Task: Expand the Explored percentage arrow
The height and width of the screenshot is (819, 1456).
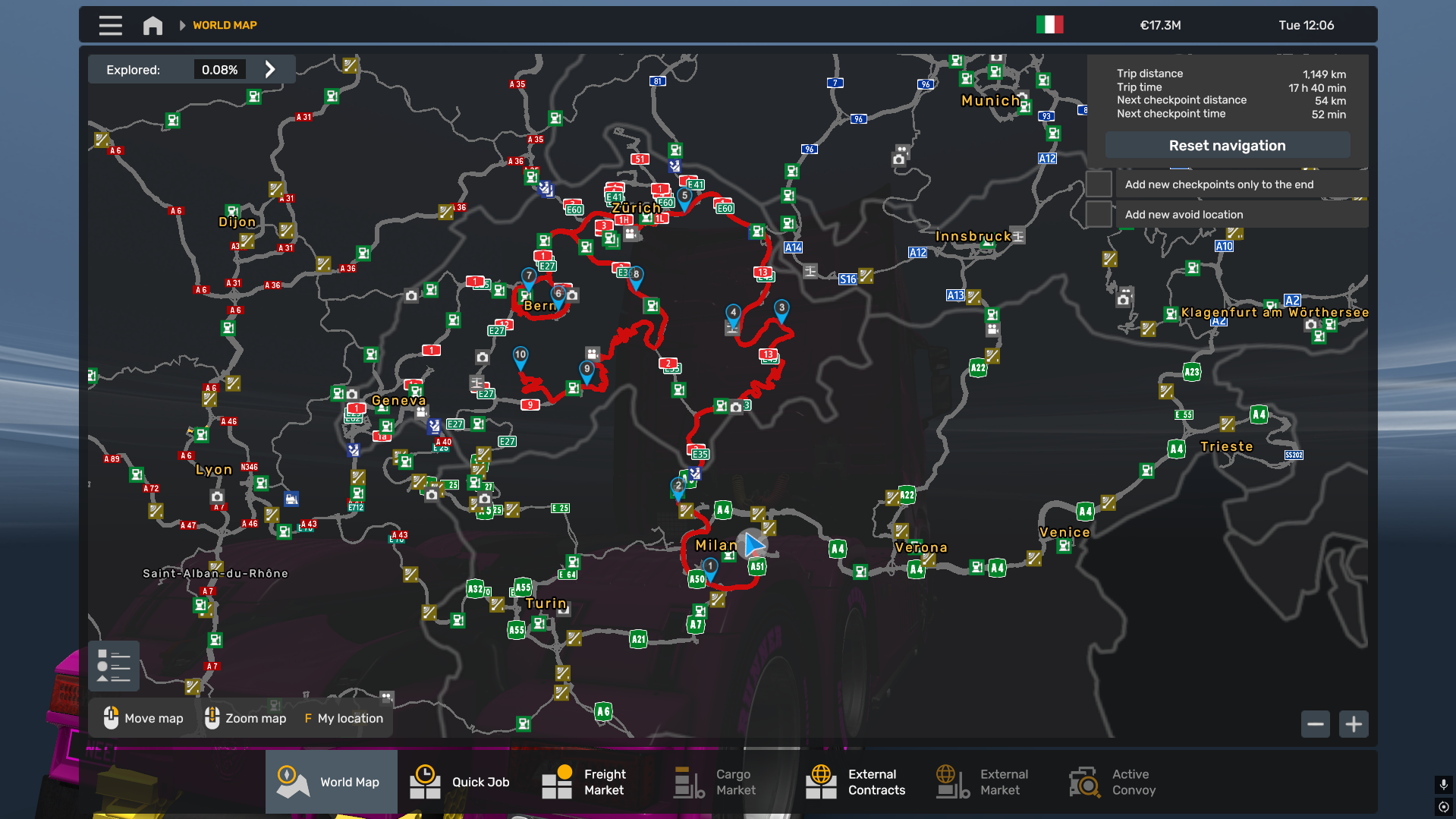Action: tap(270, 70)
